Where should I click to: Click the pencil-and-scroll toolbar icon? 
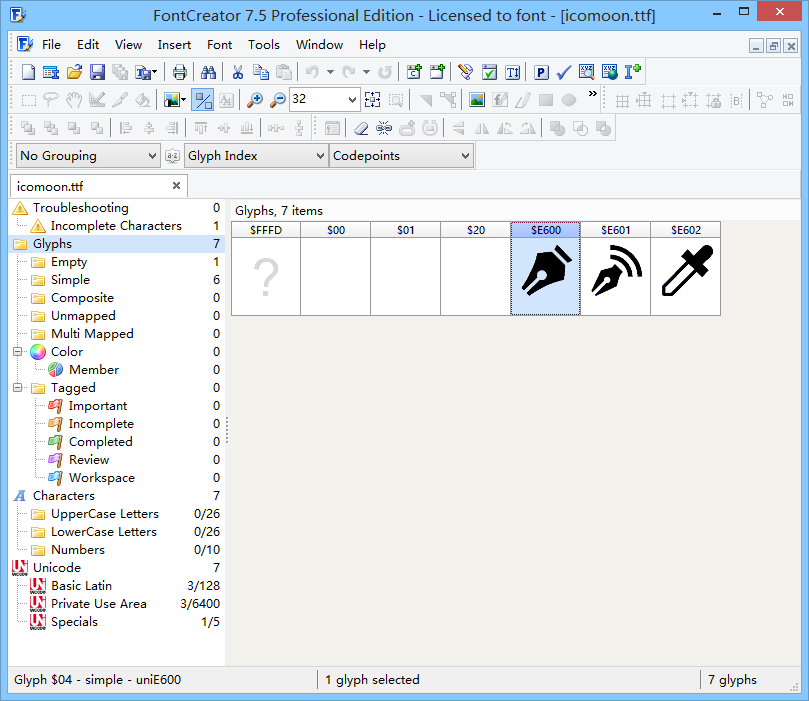click(x=465, y=72)
